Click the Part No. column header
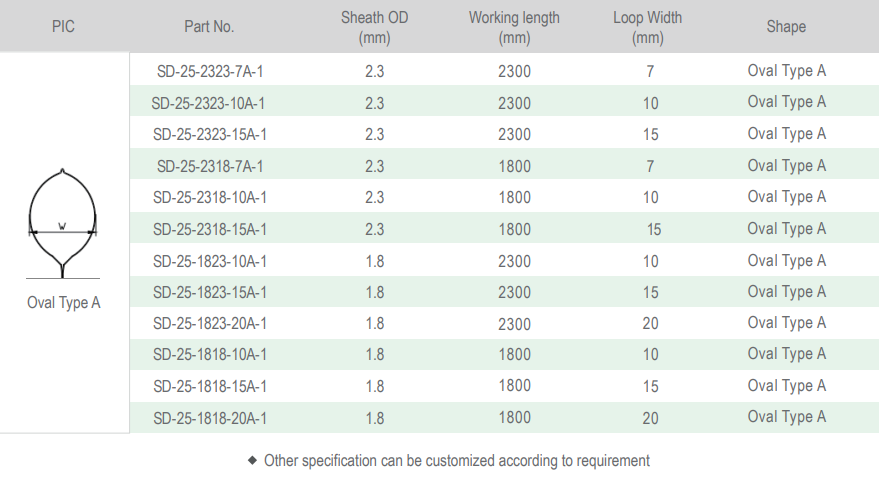 click(x=209, y=27)
